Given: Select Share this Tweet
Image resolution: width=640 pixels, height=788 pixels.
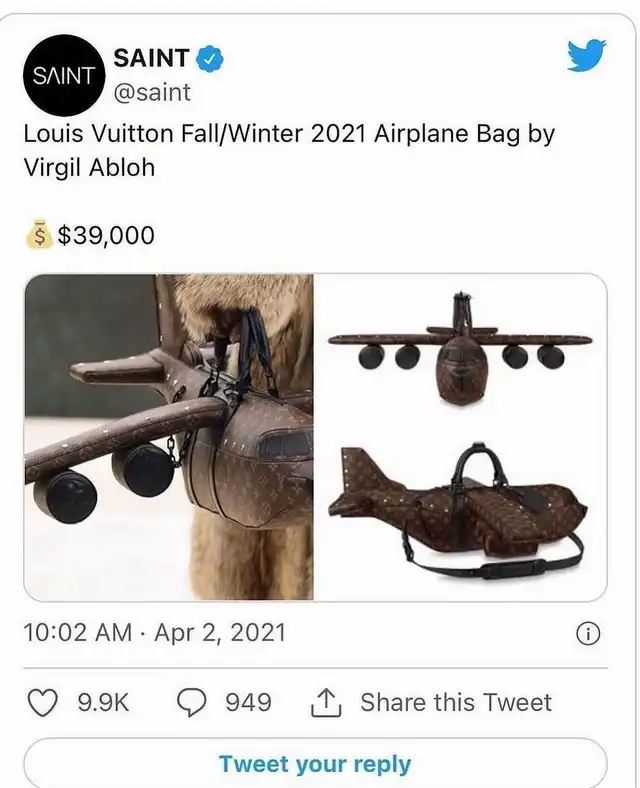Looking at the screenshot, I should (x=455, y=702).
